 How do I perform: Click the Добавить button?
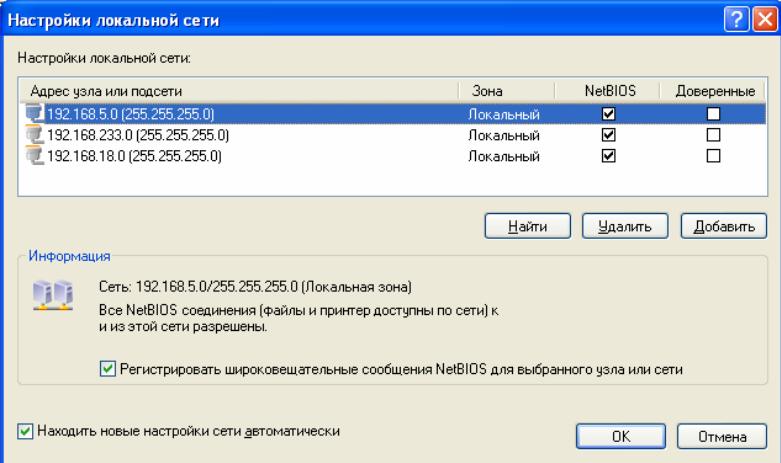(724, 227)
